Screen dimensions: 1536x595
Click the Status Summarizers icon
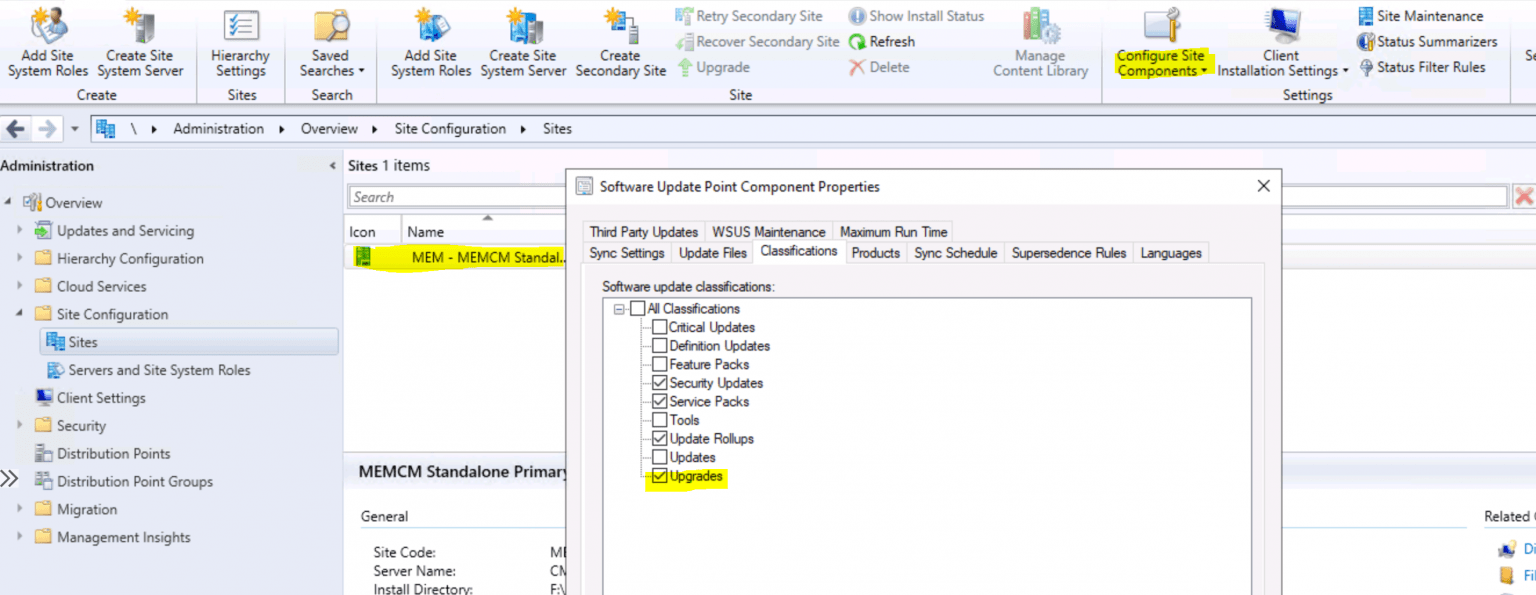point(1366,42)
